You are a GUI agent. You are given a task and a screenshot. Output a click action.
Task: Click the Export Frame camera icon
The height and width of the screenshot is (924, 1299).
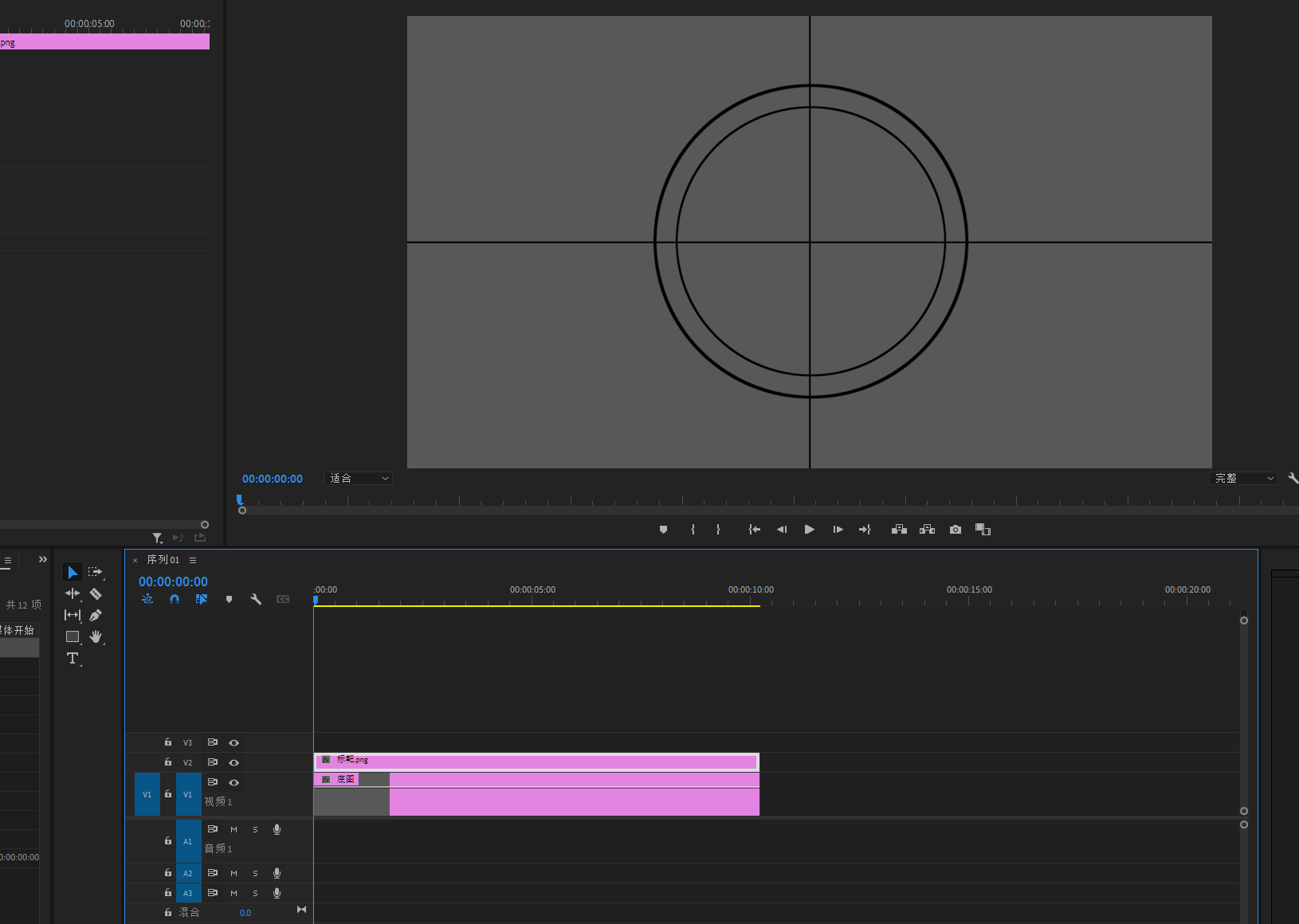pos(955,530)
